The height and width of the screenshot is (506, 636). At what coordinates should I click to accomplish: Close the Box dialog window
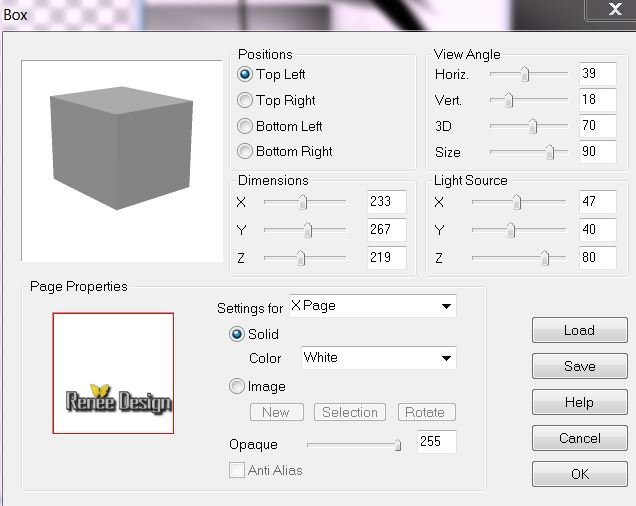(615, 9)
